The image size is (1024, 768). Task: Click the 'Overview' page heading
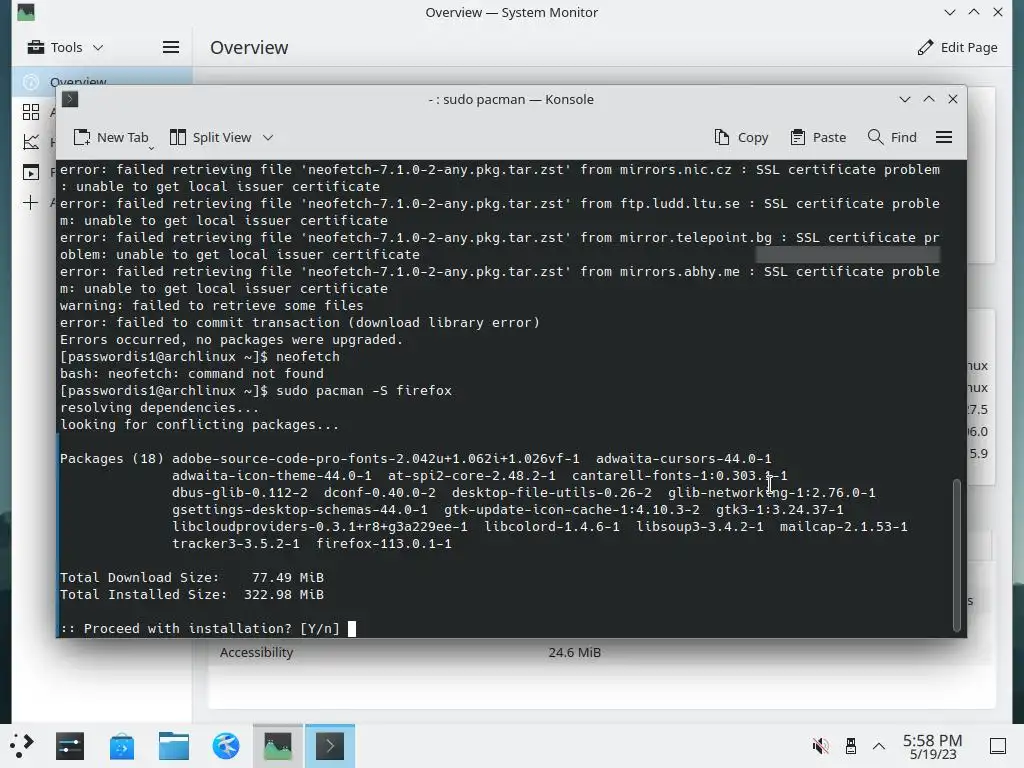pyautogui.click(x=249, y=48)
